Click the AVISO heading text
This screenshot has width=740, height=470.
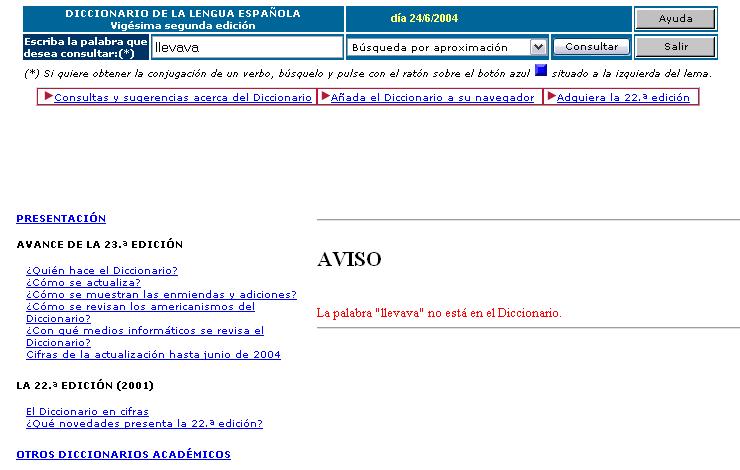(x=349, y=259)
